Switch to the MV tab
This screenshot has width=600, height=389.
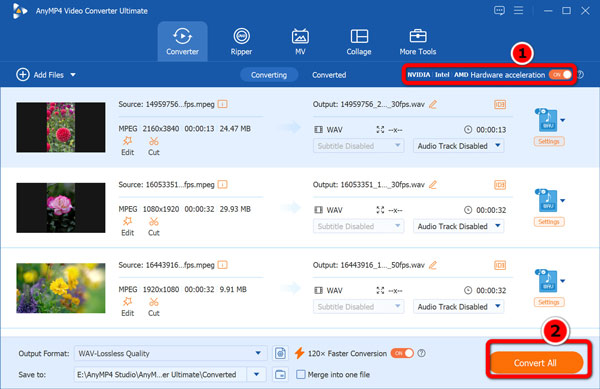[x=300, y=41]
